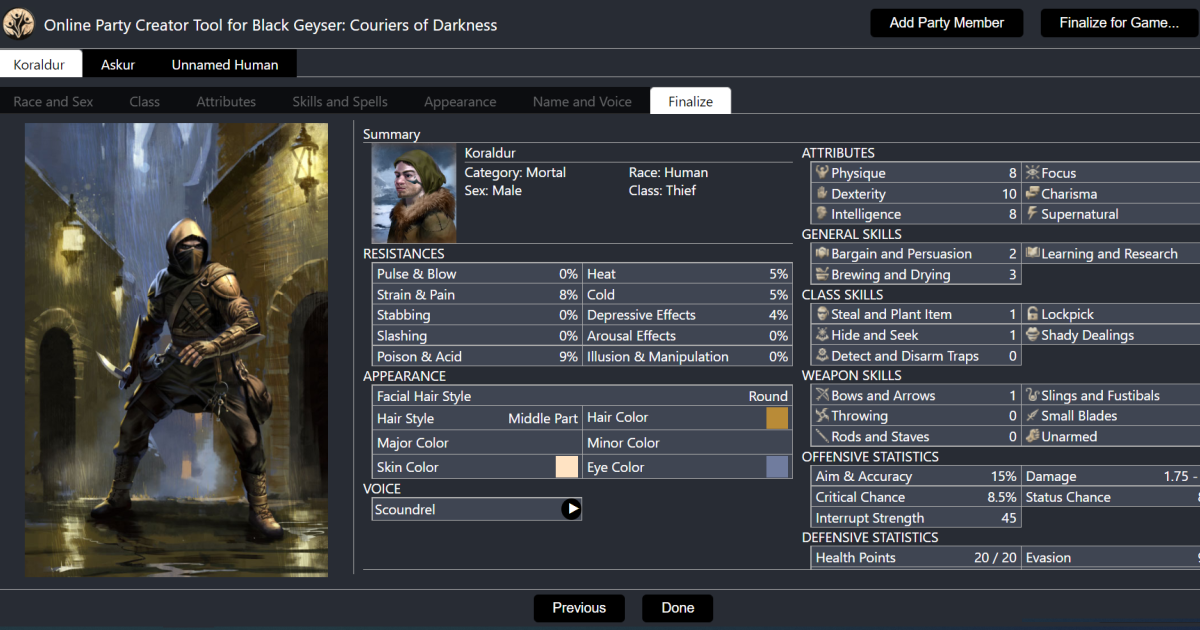Click the Physique attribute icon
The height and width of the screenshot is (630, 1200).
tap(822, 173)
